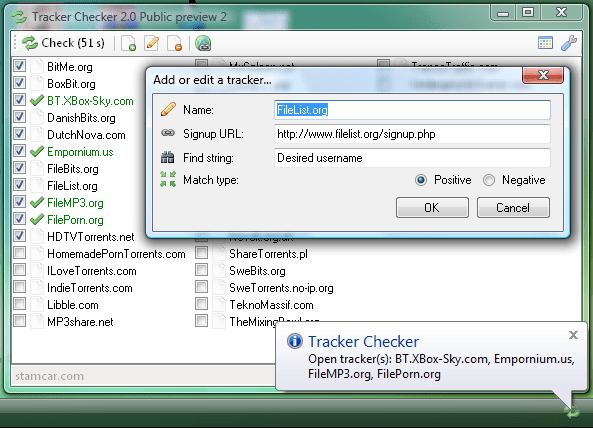
Task: Open settings with the wrench icon
Action: [x=569, y=43]
